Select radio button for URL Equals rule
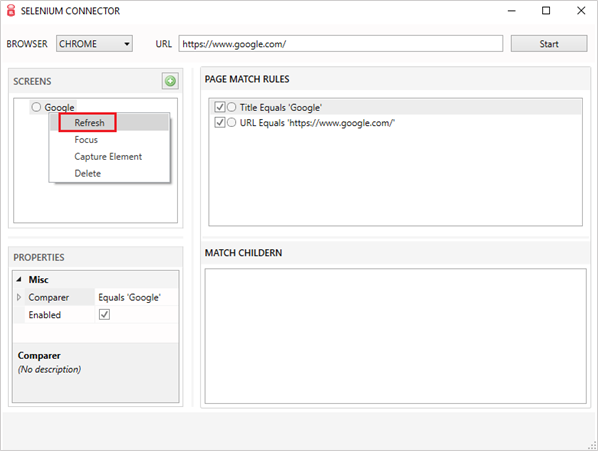Screen dimensions: 598x451 (231, 122)
